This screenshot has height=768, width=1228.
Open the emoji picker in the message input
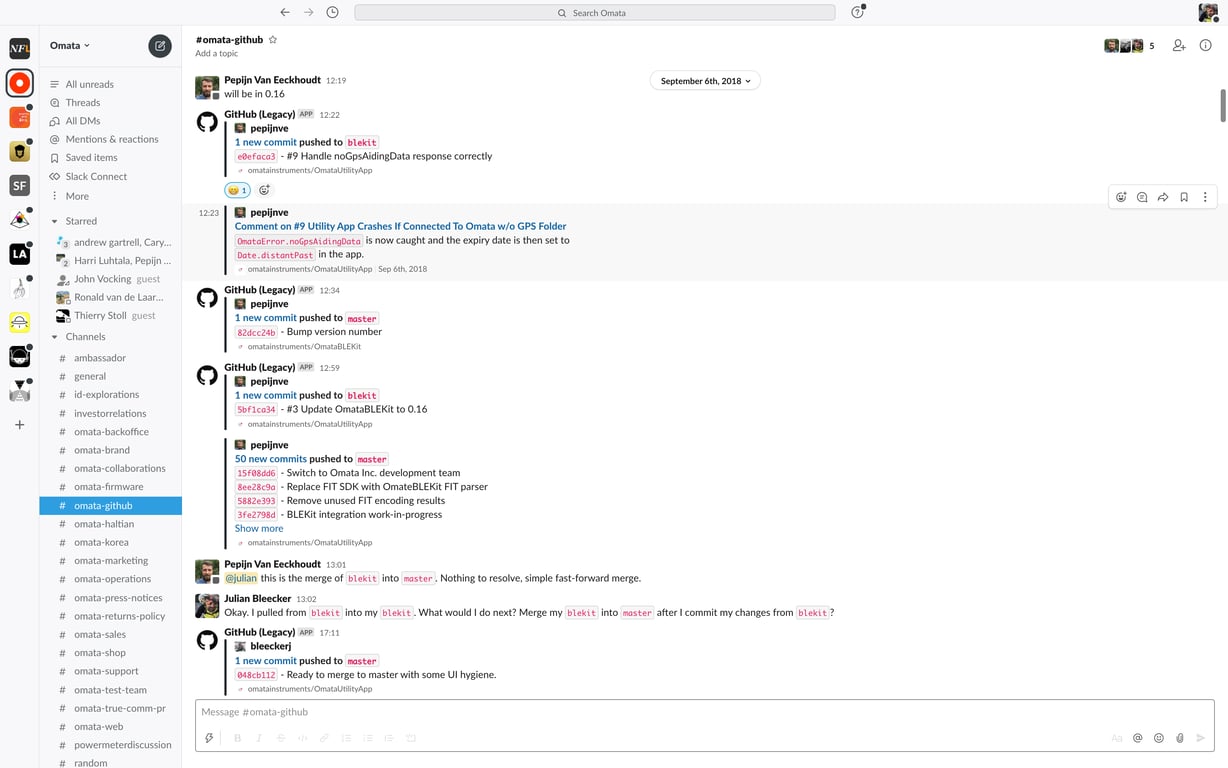click(1158, 737)
